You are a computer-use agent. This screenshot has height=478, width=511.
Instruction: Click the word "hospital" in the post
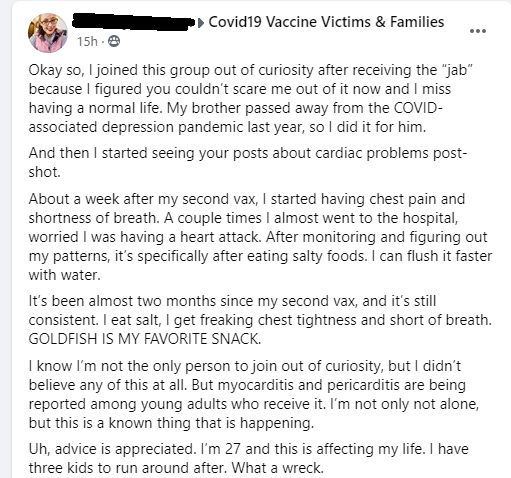pos(430,218)
